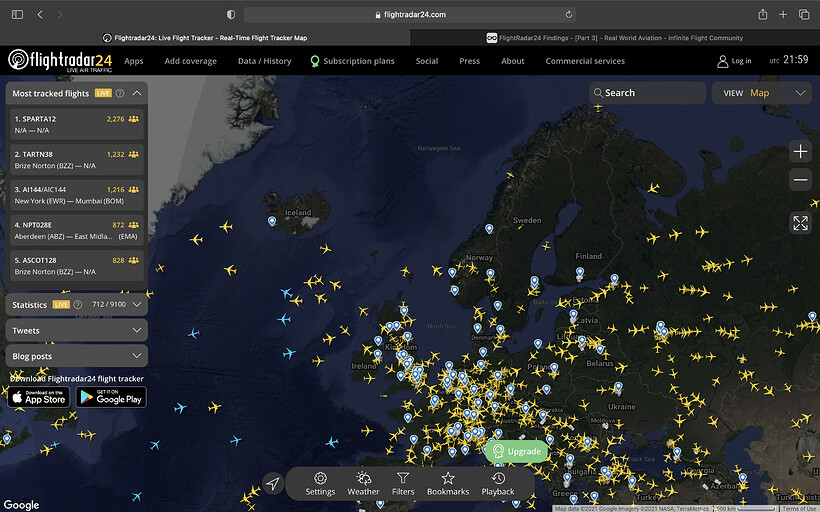The image size is (820, 512).
Task: Select tracked flight TARTN38
Action: [77, 160]
